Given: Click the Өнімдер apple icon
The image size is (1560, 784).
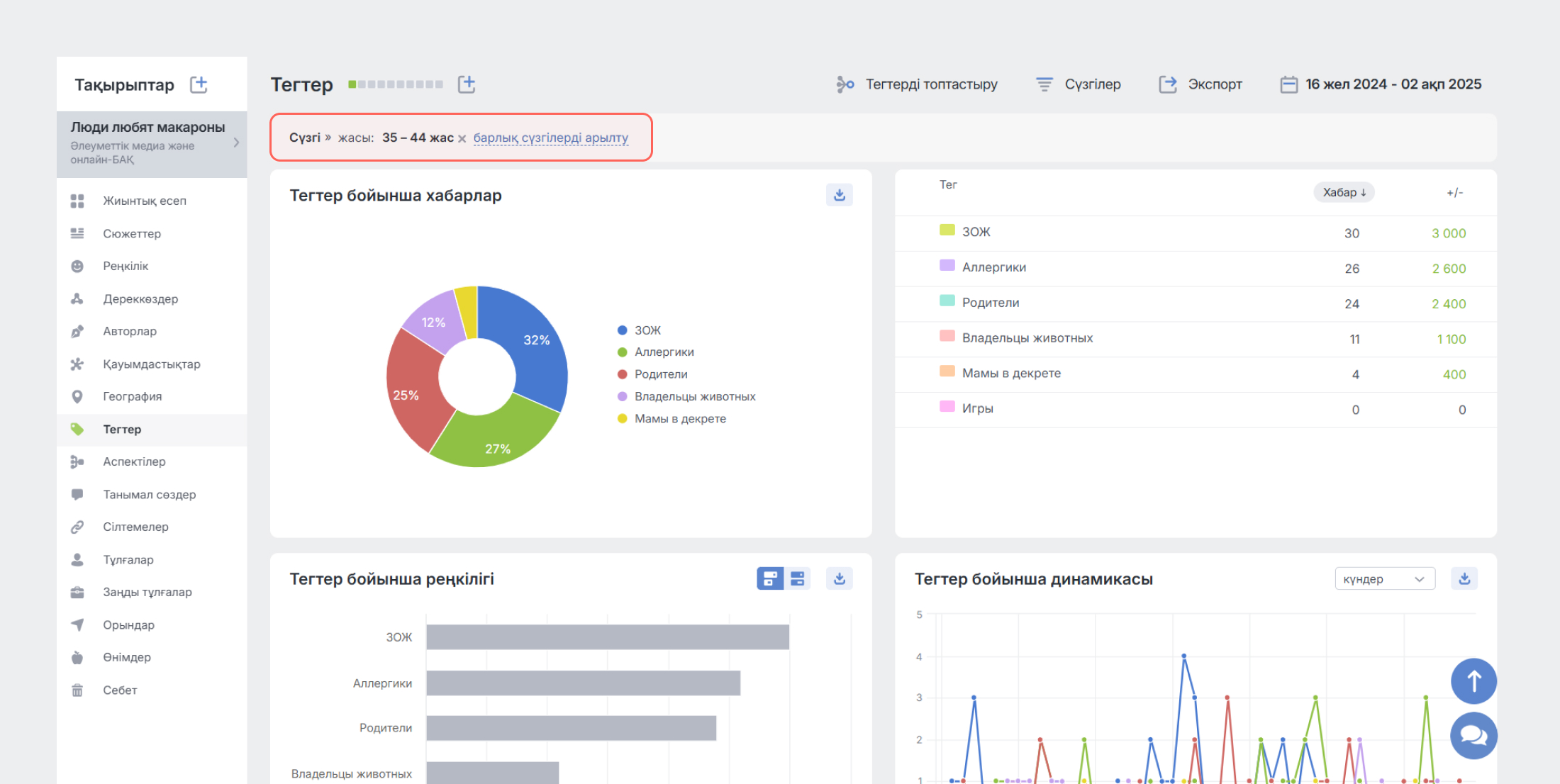Looking at the screenshot, I should [x=77, y=657].
